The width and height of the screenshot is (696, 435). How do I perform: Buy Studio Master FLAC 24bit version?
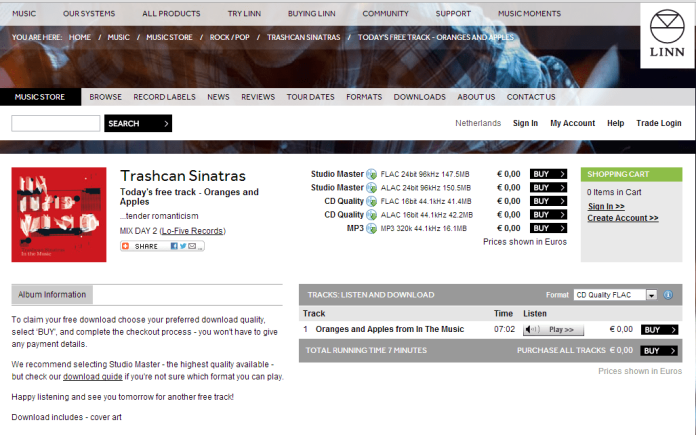pos(548,174)
